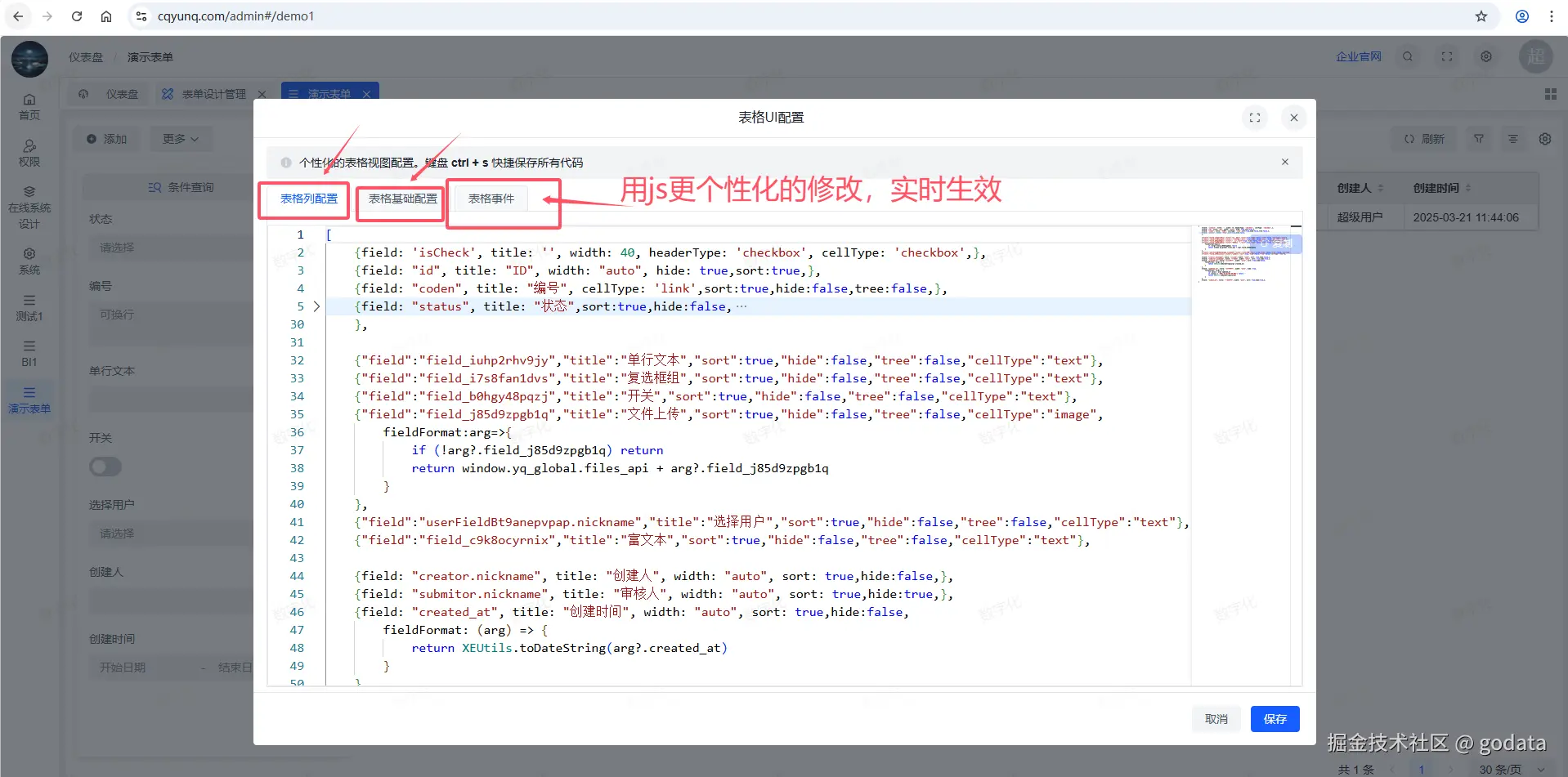Open the apps grid icon at top right

coord(1551,94)
